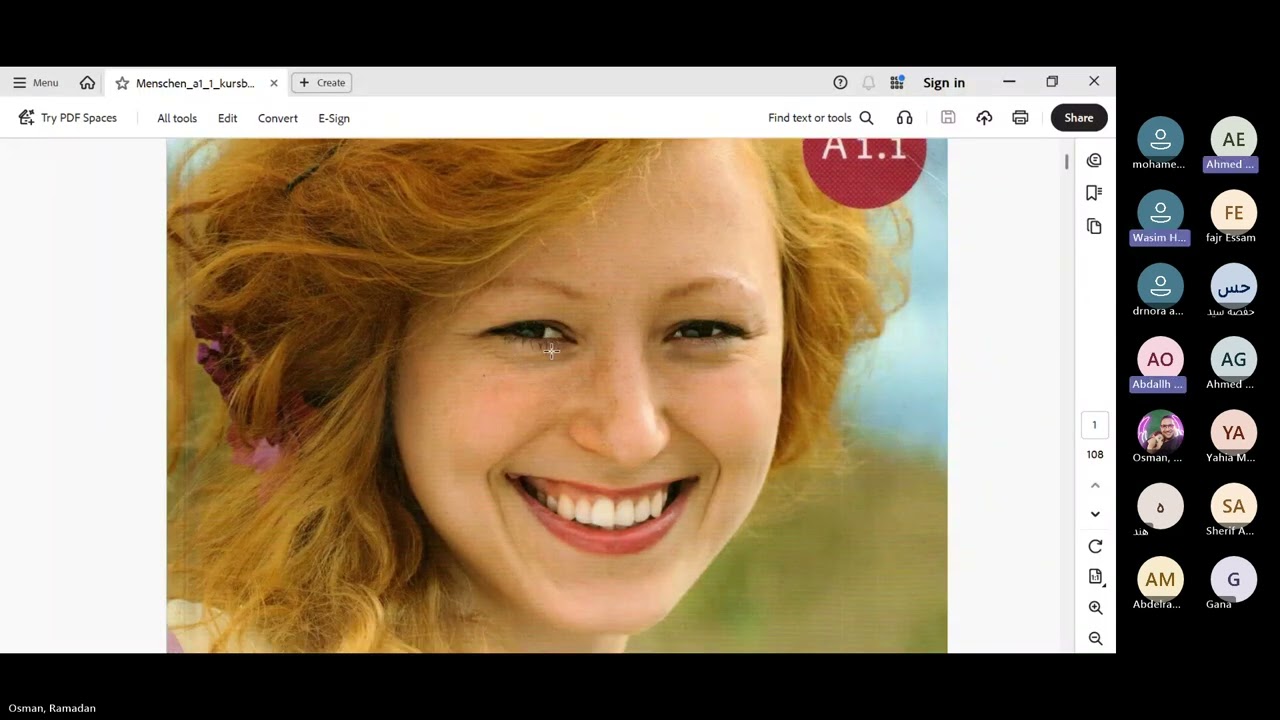Select Osman participant photo avatar

[x=1160, y=433]
